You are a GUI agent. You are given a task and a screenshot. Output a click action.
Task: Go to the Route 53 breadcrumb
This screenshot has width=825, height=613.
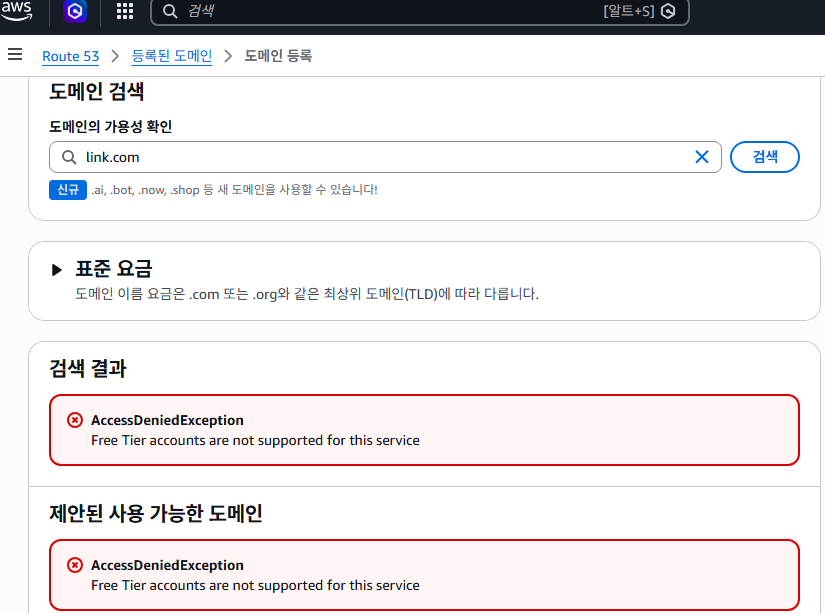click(x=71, y=56)
